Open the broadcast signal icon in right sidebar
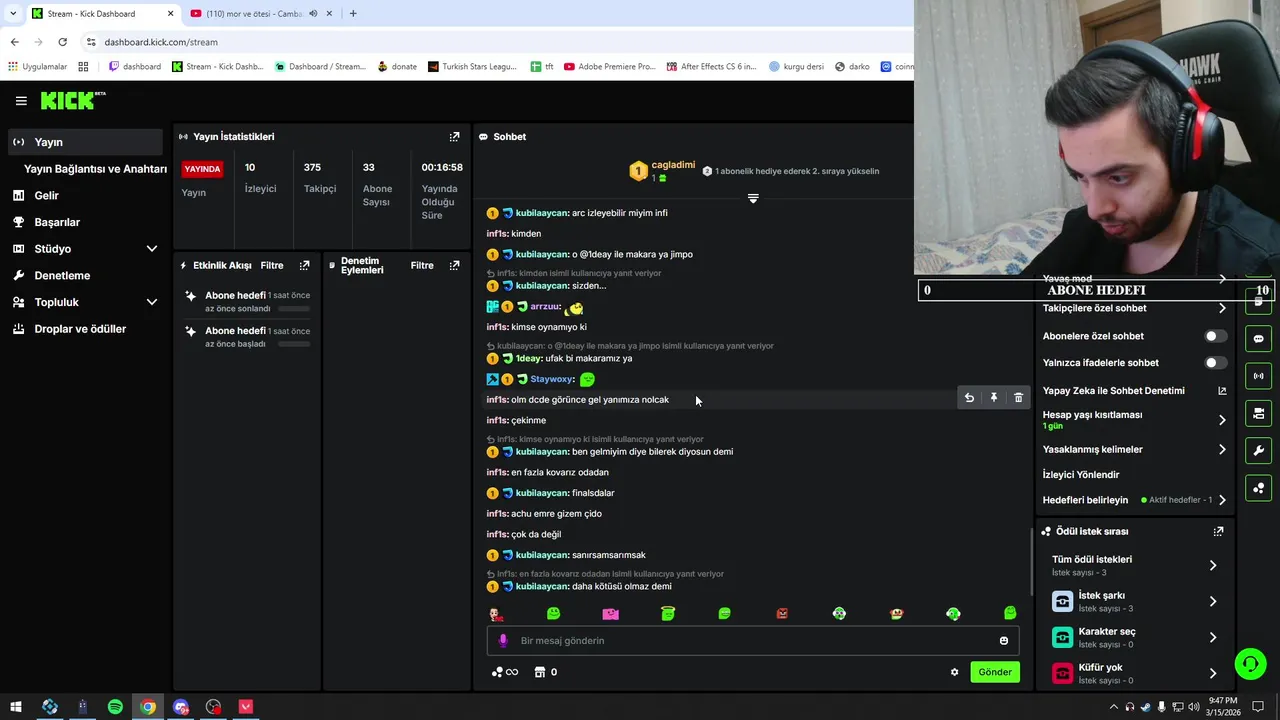 tap(1258, 376)
